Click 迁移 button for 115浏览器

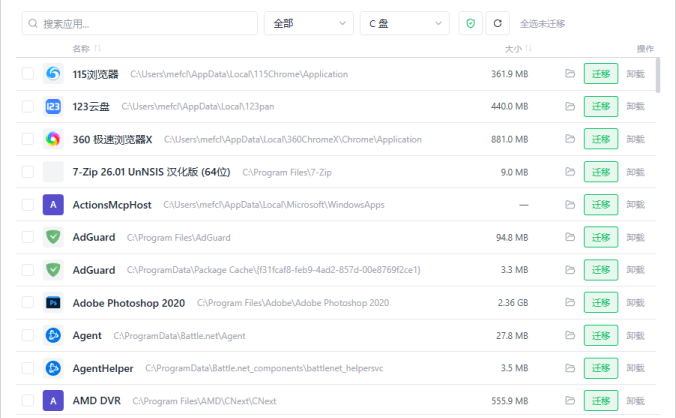pos(601,74)
